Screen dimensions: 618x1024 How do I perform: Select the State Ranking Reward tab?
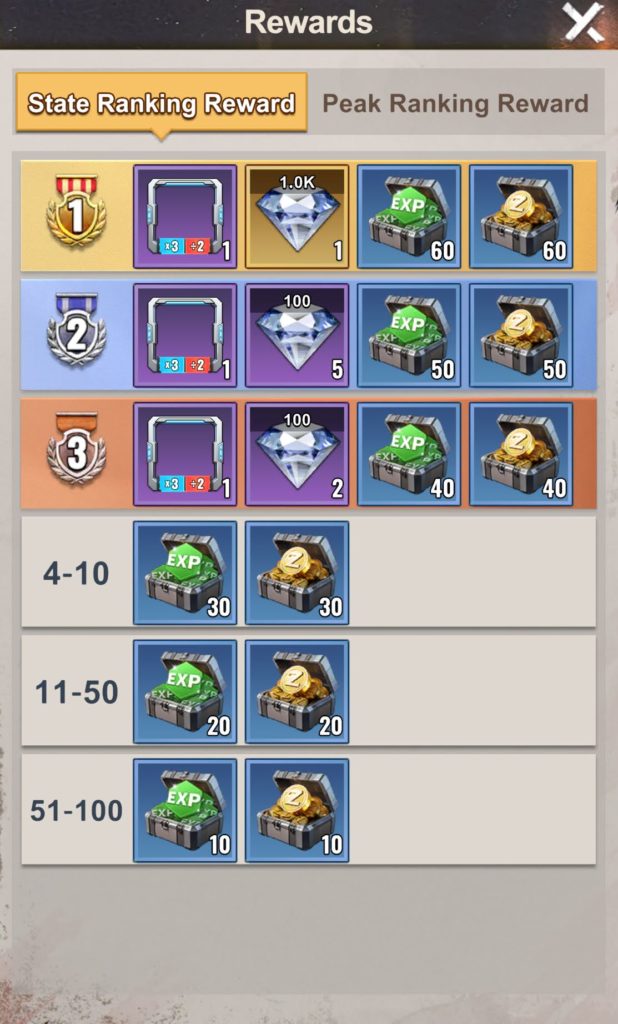tap(161, 103)
